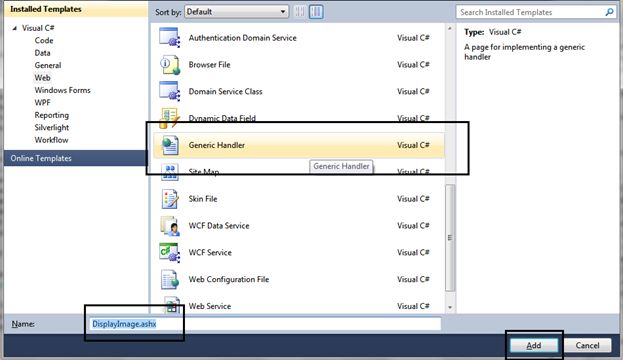Select the Web Configuration File template icon

click(170, 279)
